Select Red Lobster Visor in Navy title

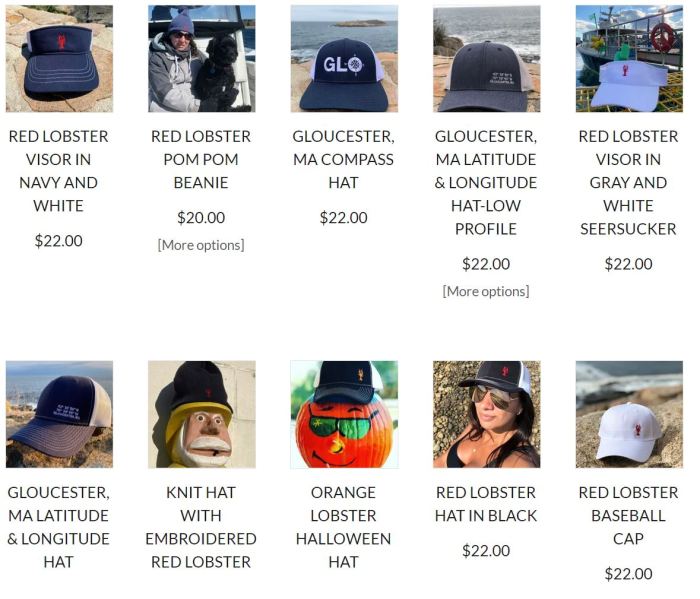click(58, 171)
